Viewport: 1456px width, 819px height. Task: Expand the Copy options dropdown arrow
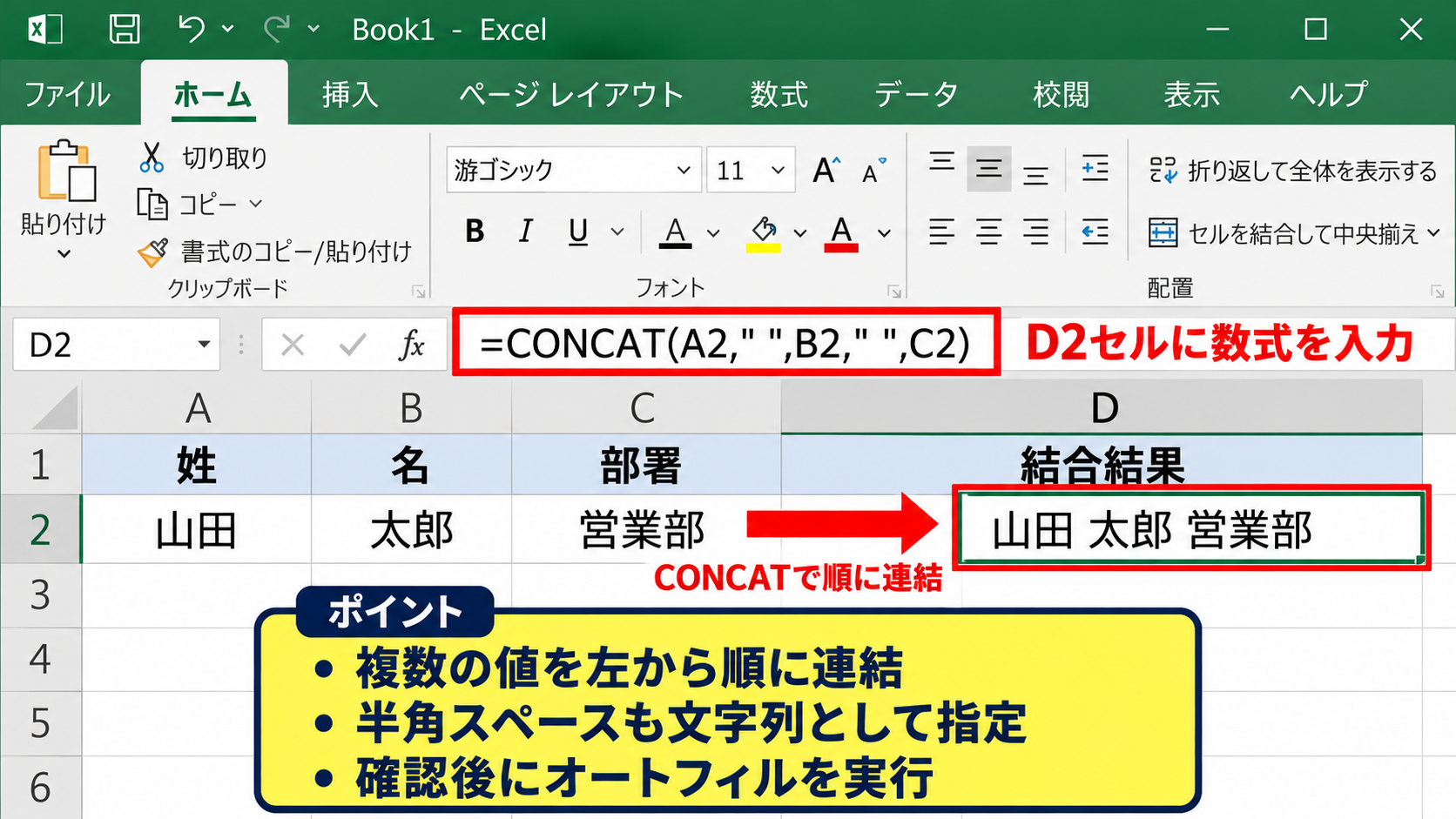point(255,204)
